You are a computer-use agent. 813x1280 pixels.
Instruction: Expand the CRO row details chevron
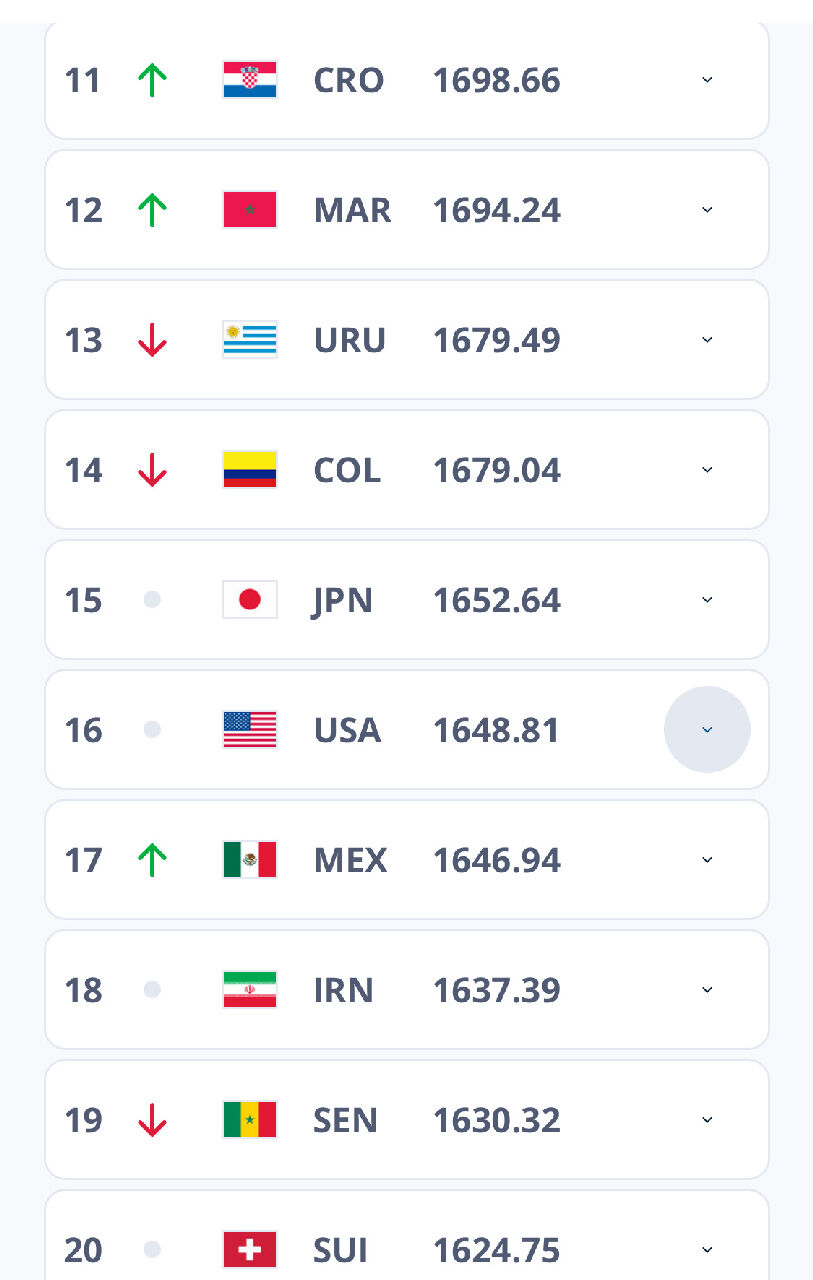[707, 80]
